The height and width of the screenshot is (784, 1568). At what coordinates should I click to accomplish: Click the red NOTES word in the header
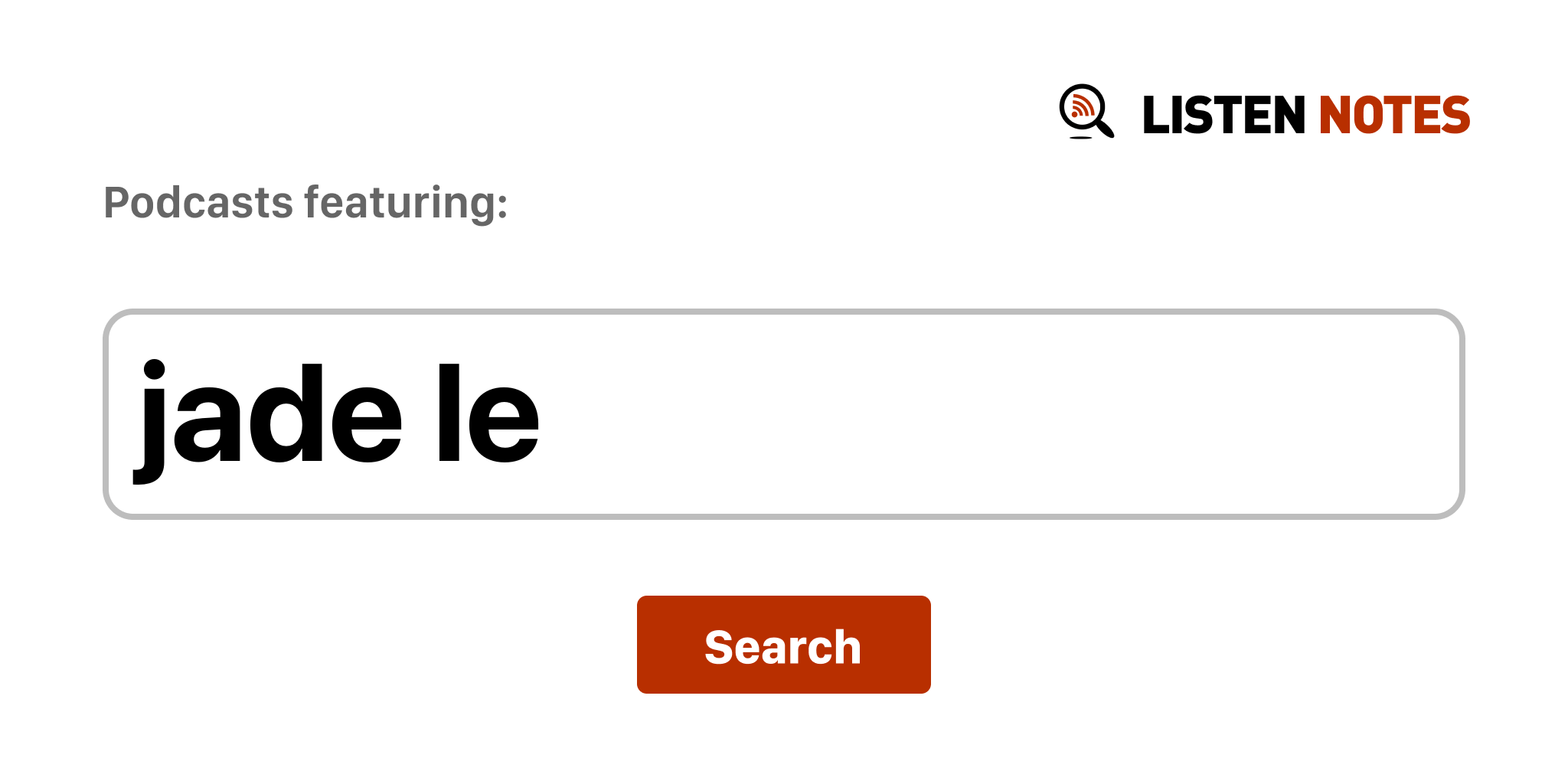click(x=1394, y=115)
